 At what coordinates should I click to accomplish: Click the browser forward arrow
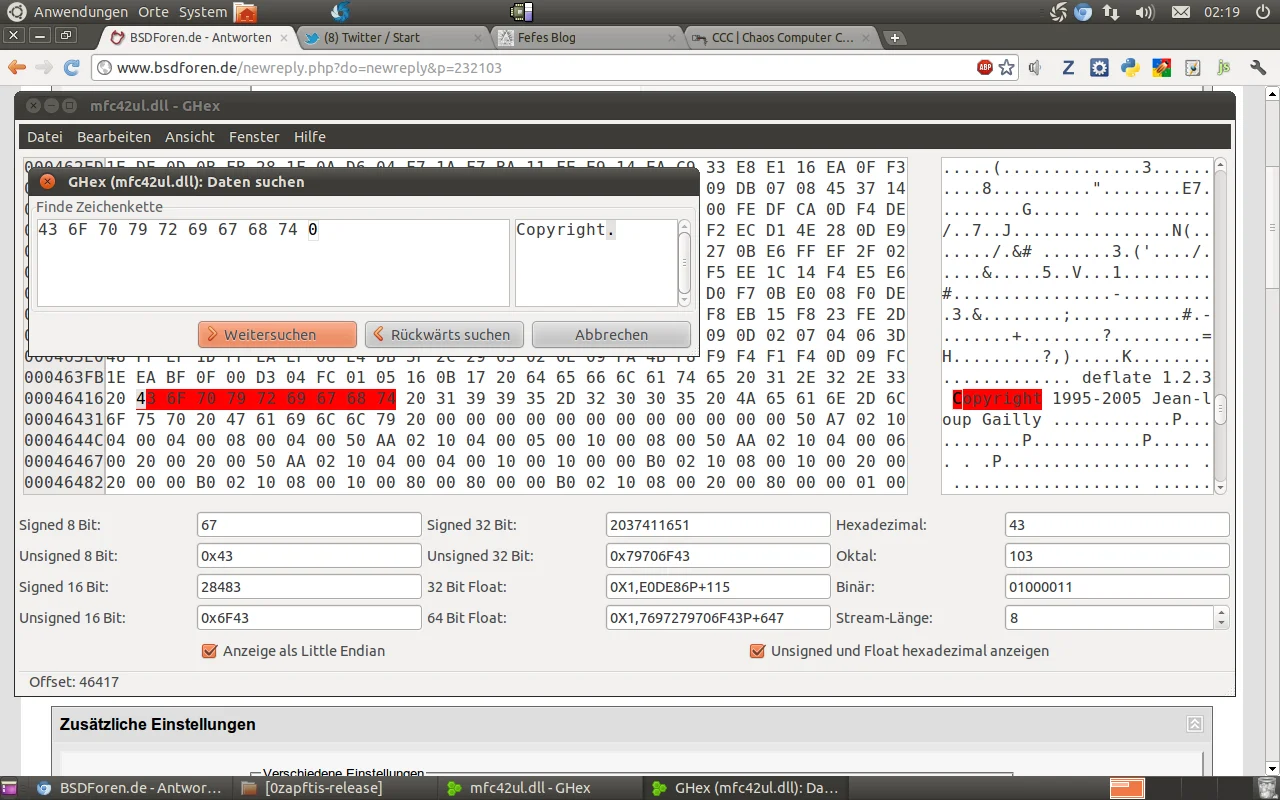(44, 68)
